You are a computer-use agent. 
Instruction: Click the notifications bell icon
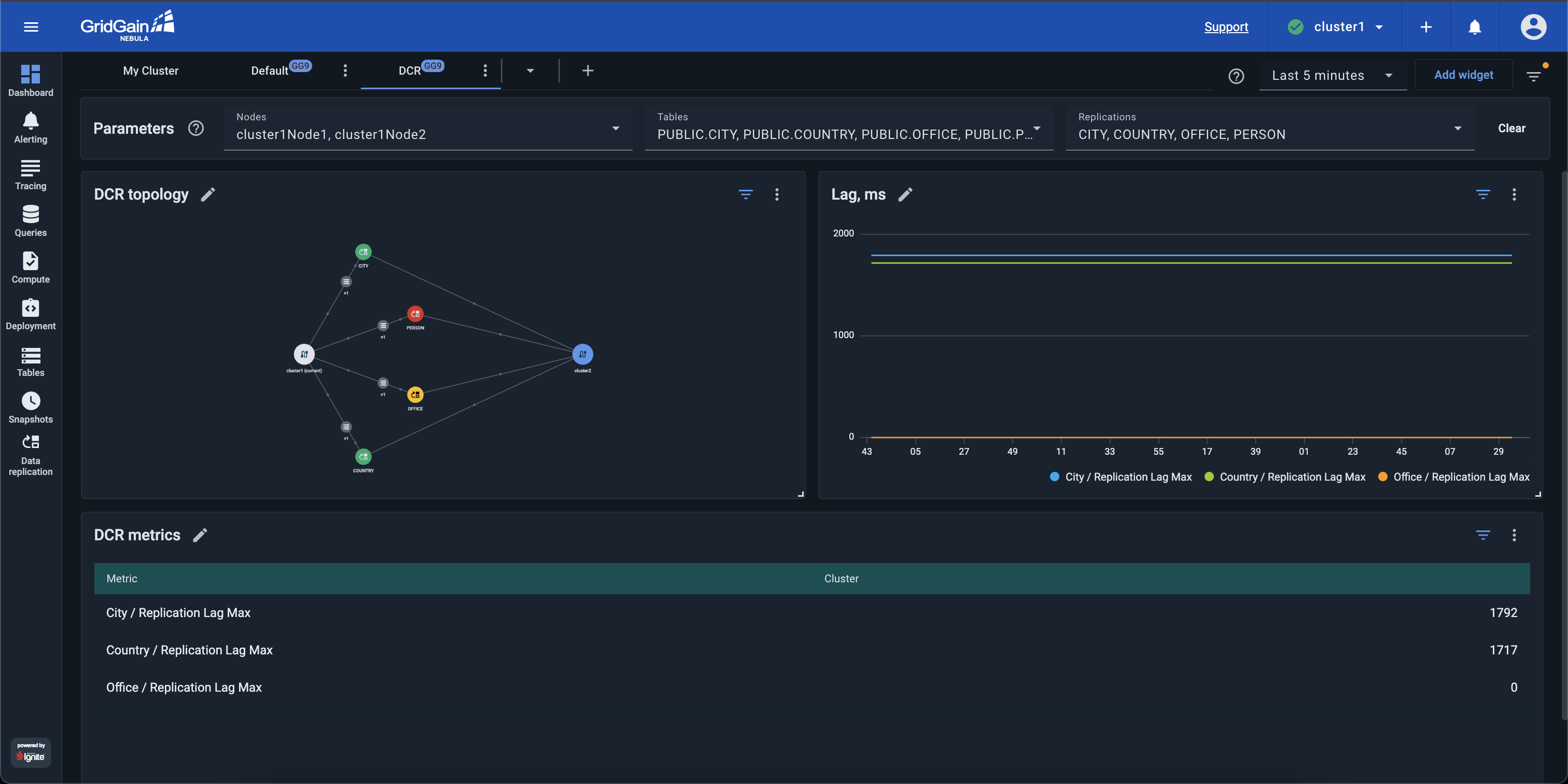(x=1474, y=27)
